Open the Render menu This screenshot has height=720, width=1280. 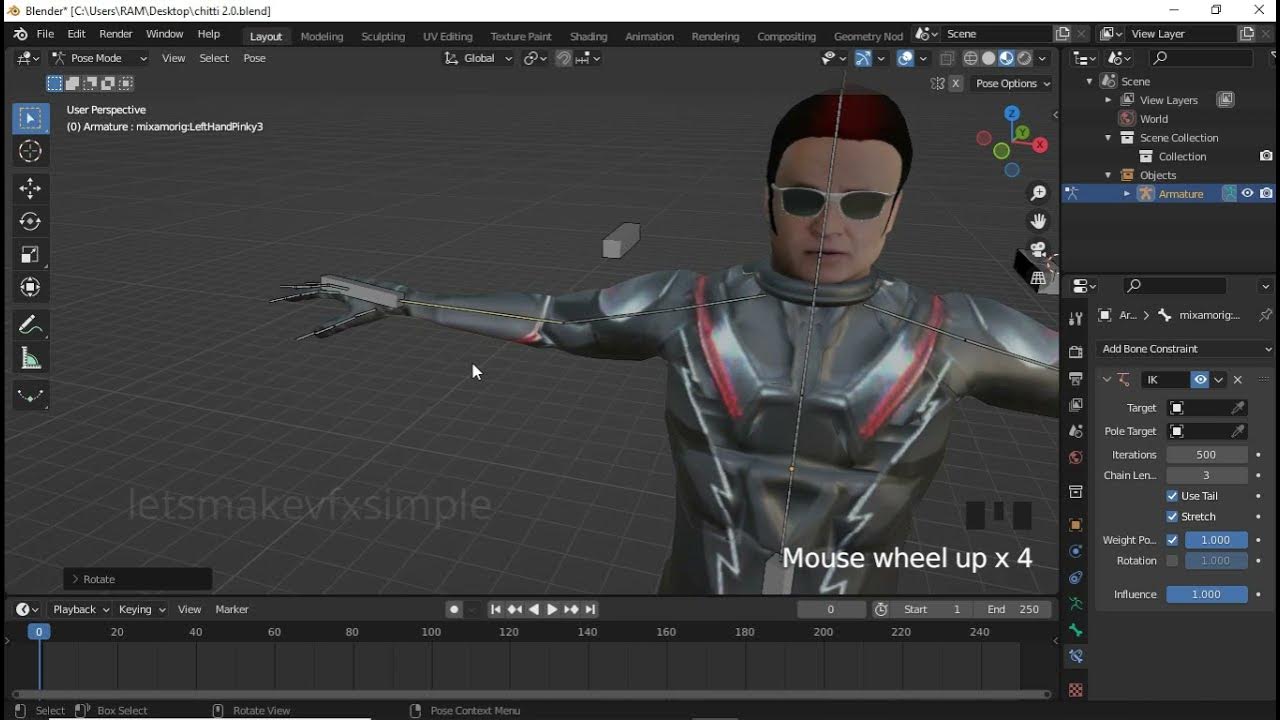[116, 34]
